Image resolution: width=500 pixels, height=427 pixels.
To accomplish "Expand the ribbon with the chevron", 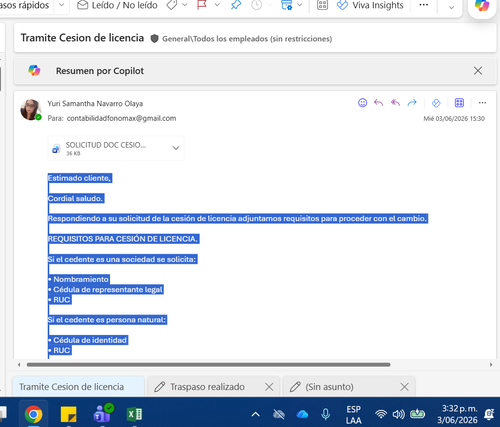I will pyautogui.click(x=451, y=7).
